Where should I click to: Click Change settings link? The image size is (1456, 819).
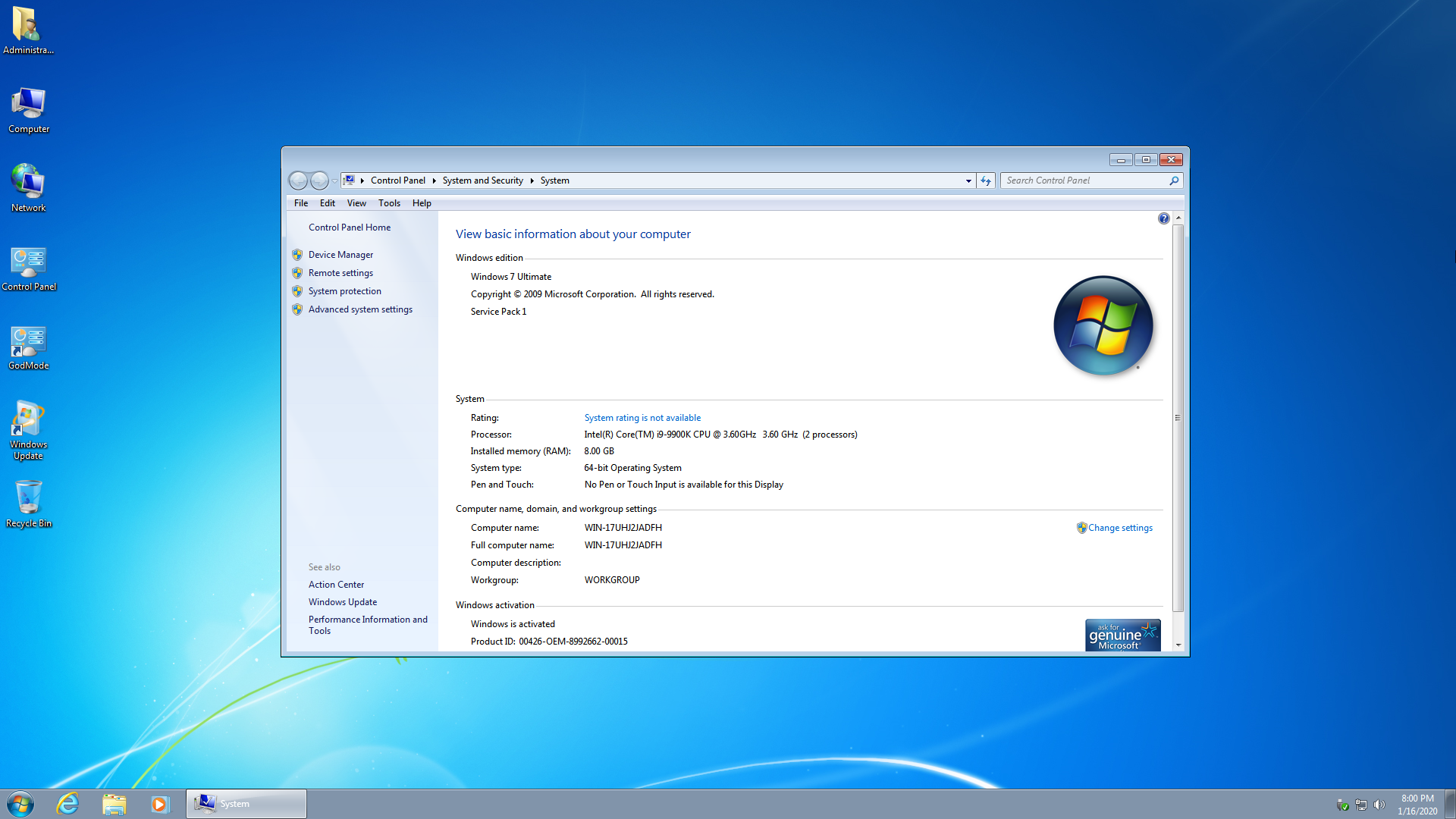[1120, 528]
